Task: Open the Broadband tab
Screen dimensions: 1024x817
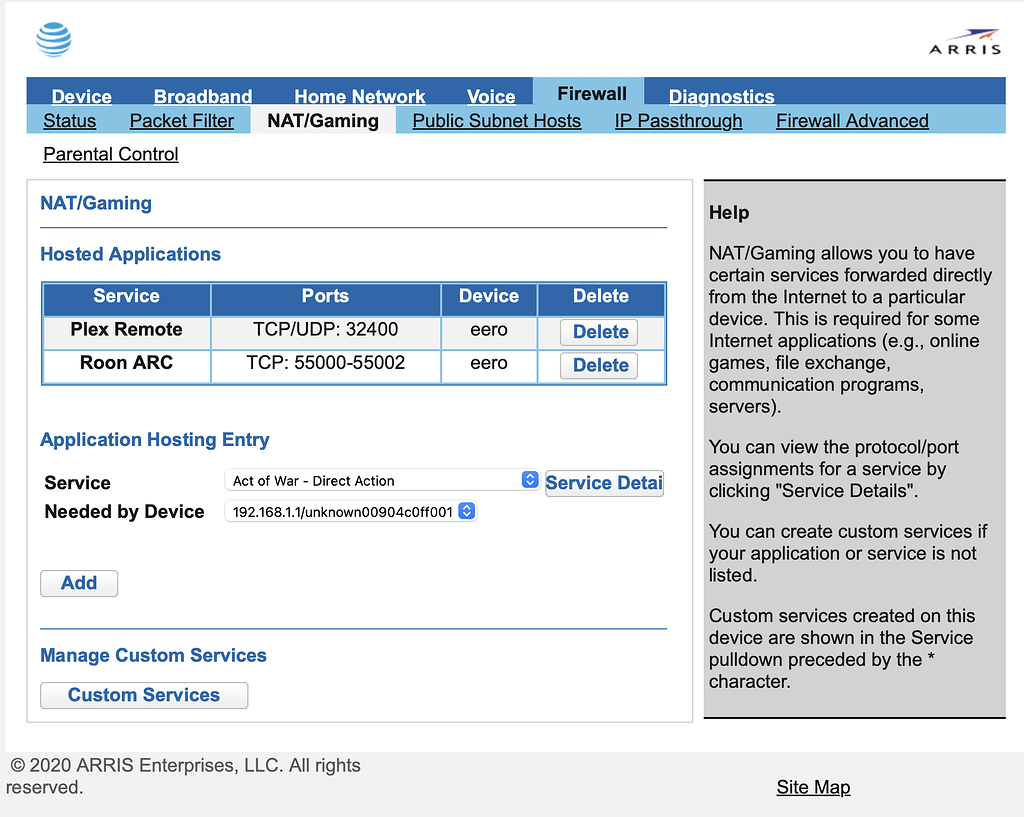Action: [202, 96]
